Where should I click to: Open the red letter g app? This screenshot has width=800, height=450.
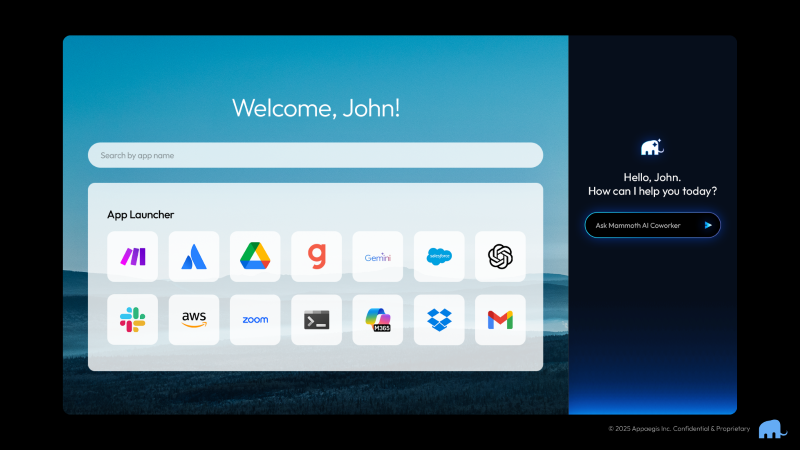pyautogui.click(x=316, y=257)
